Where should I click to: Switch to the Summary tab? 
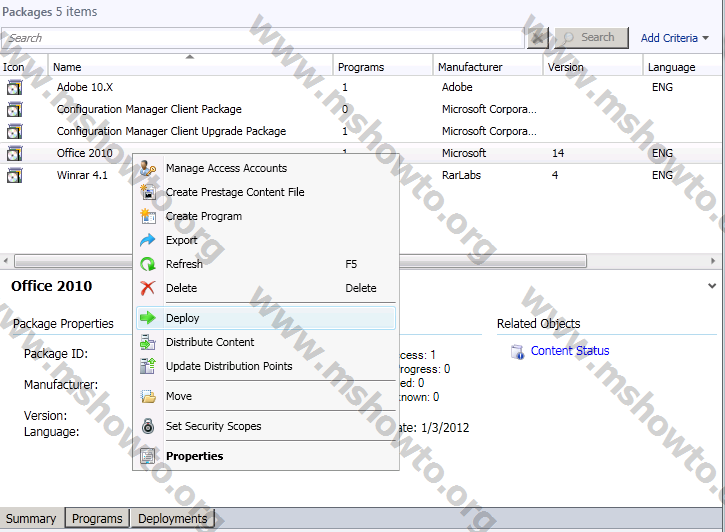(x=31, y=519)
